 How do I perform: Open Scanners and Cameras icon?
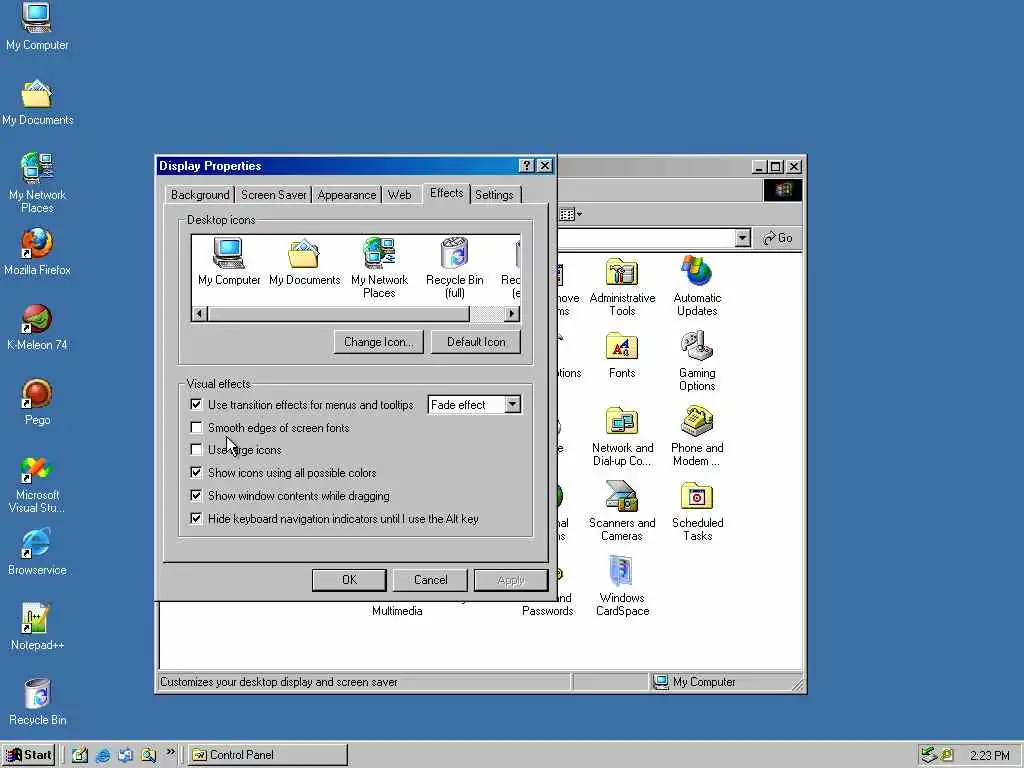[x=622, y=511]
